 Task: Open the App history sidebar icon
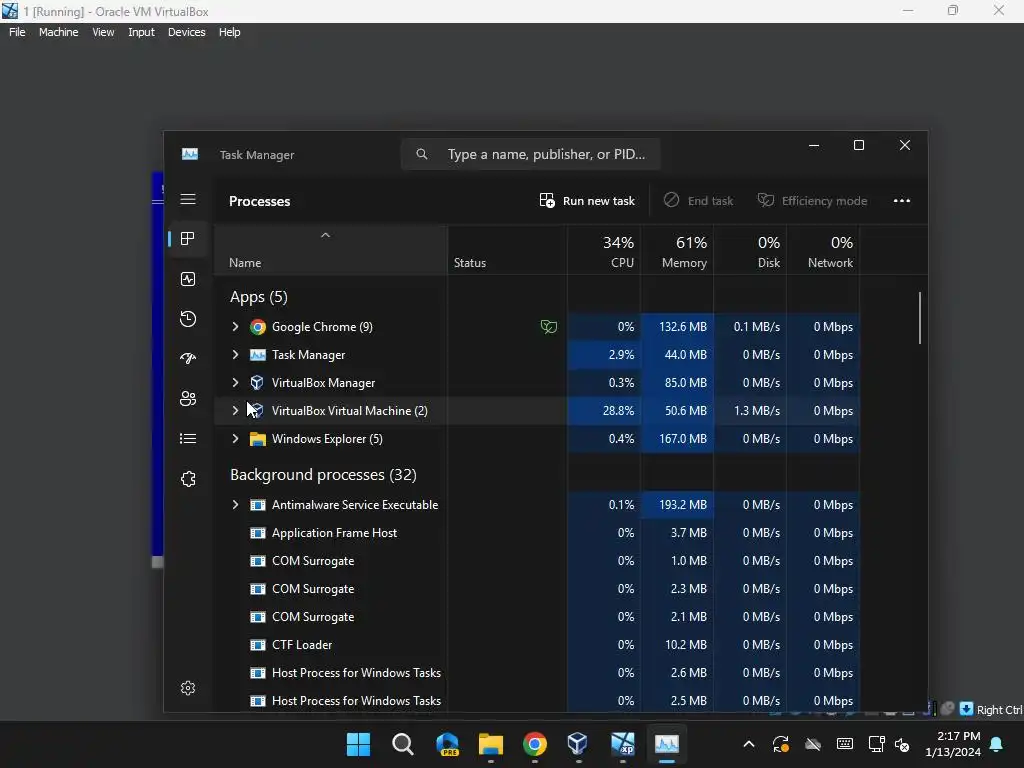point(188,319)
